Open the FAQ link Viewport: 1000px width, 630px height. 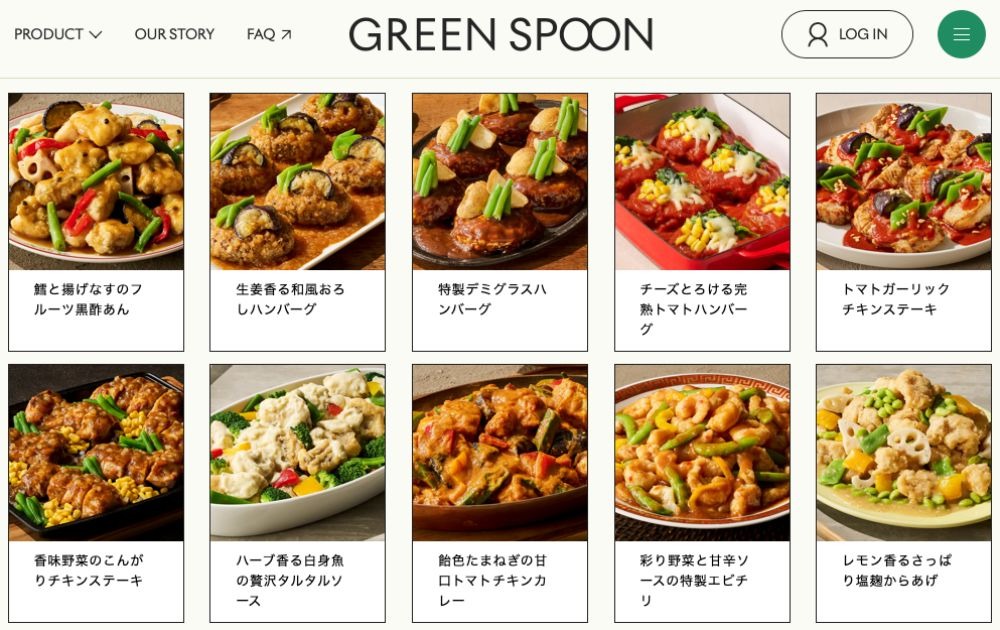pyautogui.click(x=269, y=34)
